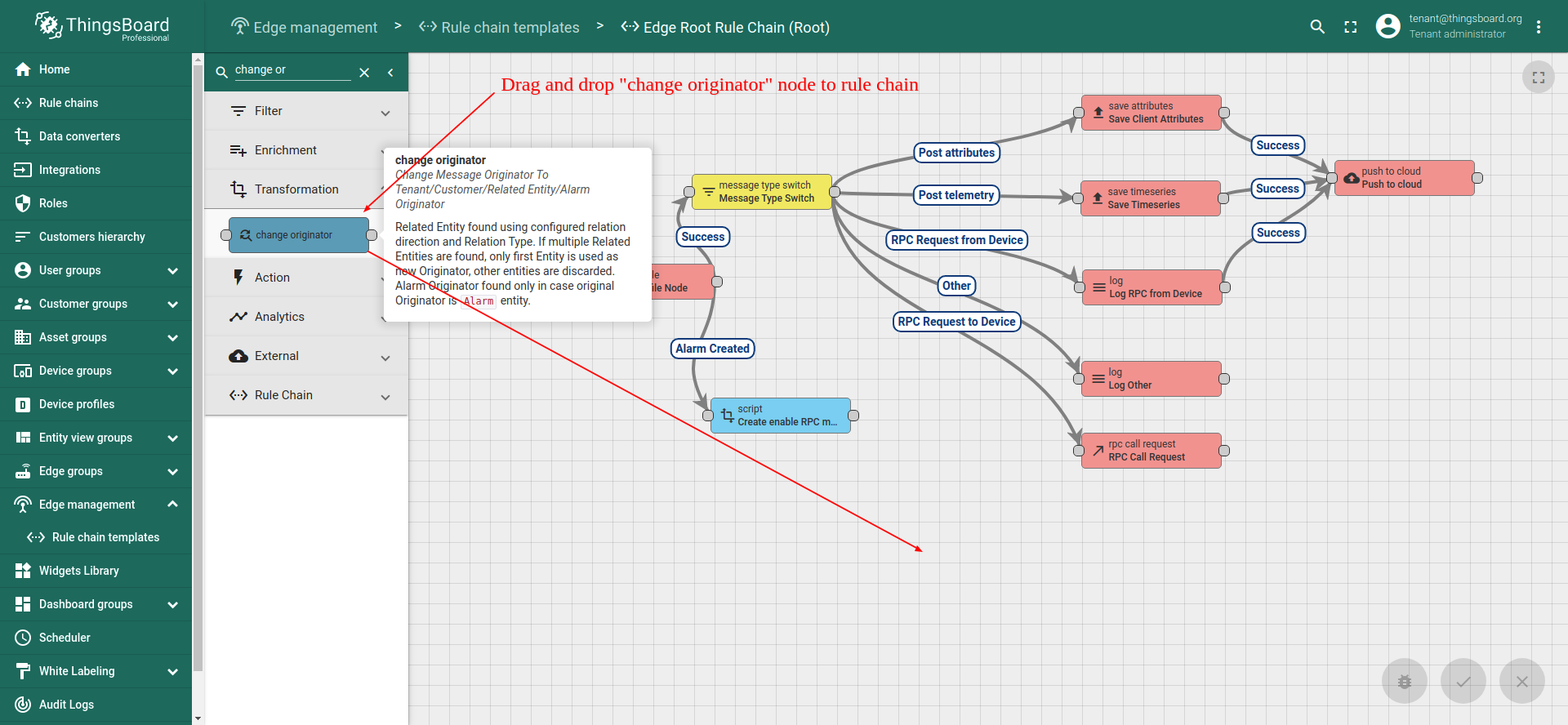Open the Enrichment node category
Image resolution: width=1568 pixels, height=725 pixels.
306,150
